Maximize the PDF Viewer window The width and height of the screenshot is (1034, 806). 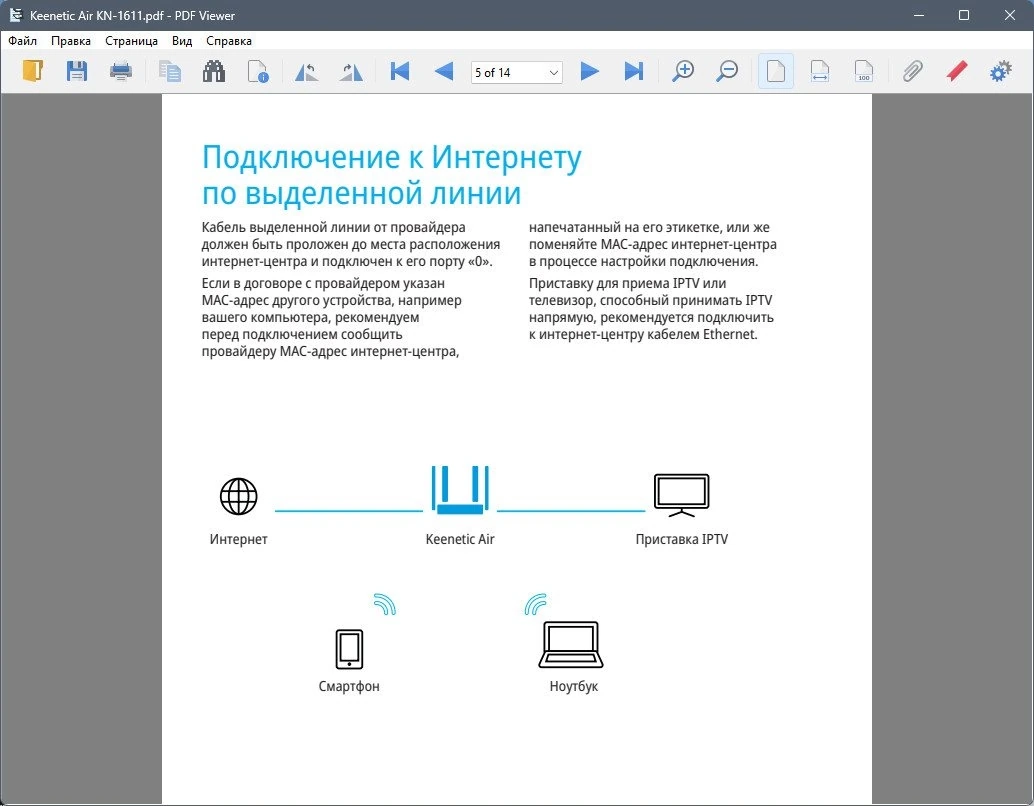[964, 15]
